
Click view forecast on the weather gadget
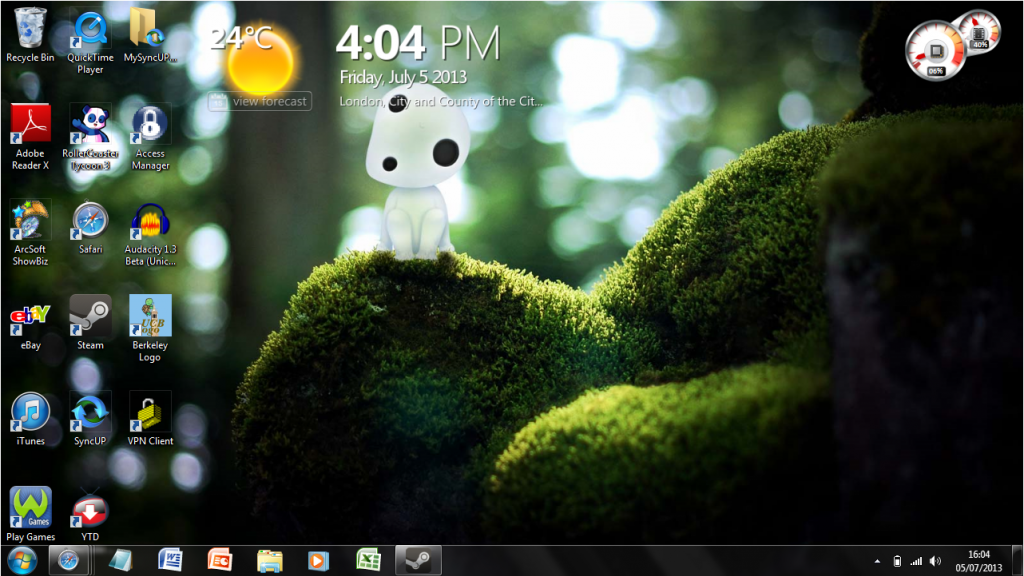(x=259, y=100)
